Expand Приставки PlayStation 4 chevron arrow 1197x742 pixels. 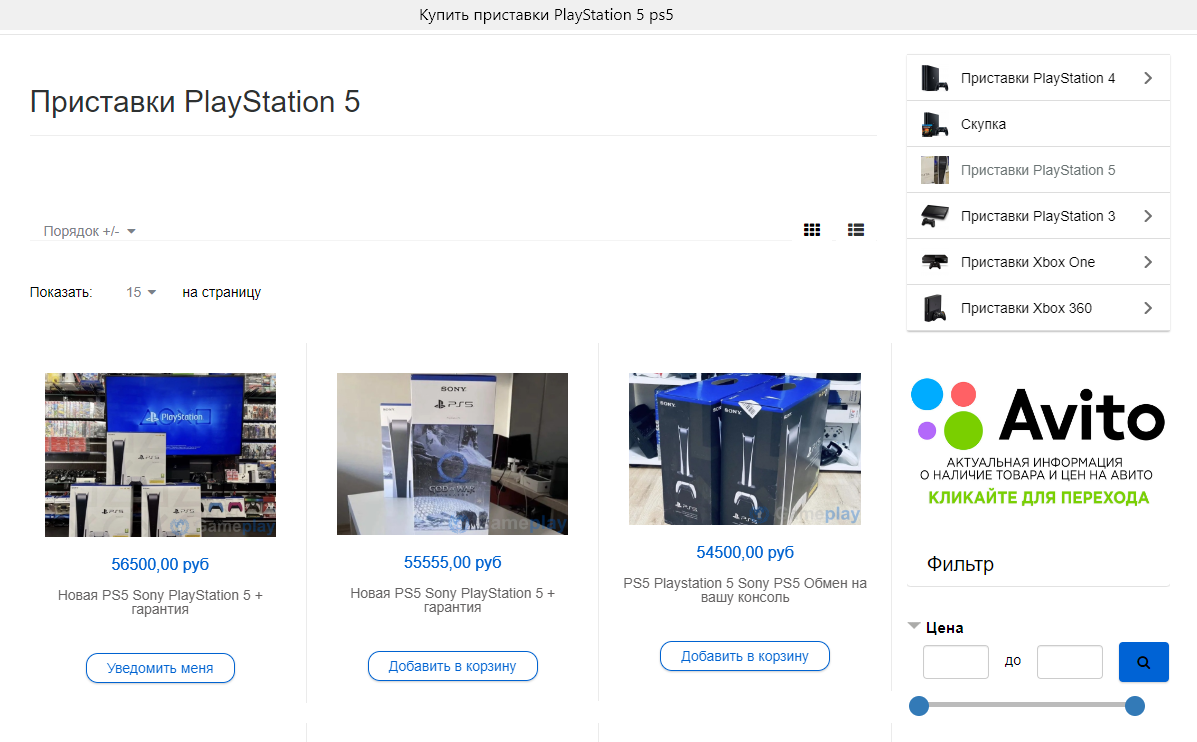tap(1148, 78)
